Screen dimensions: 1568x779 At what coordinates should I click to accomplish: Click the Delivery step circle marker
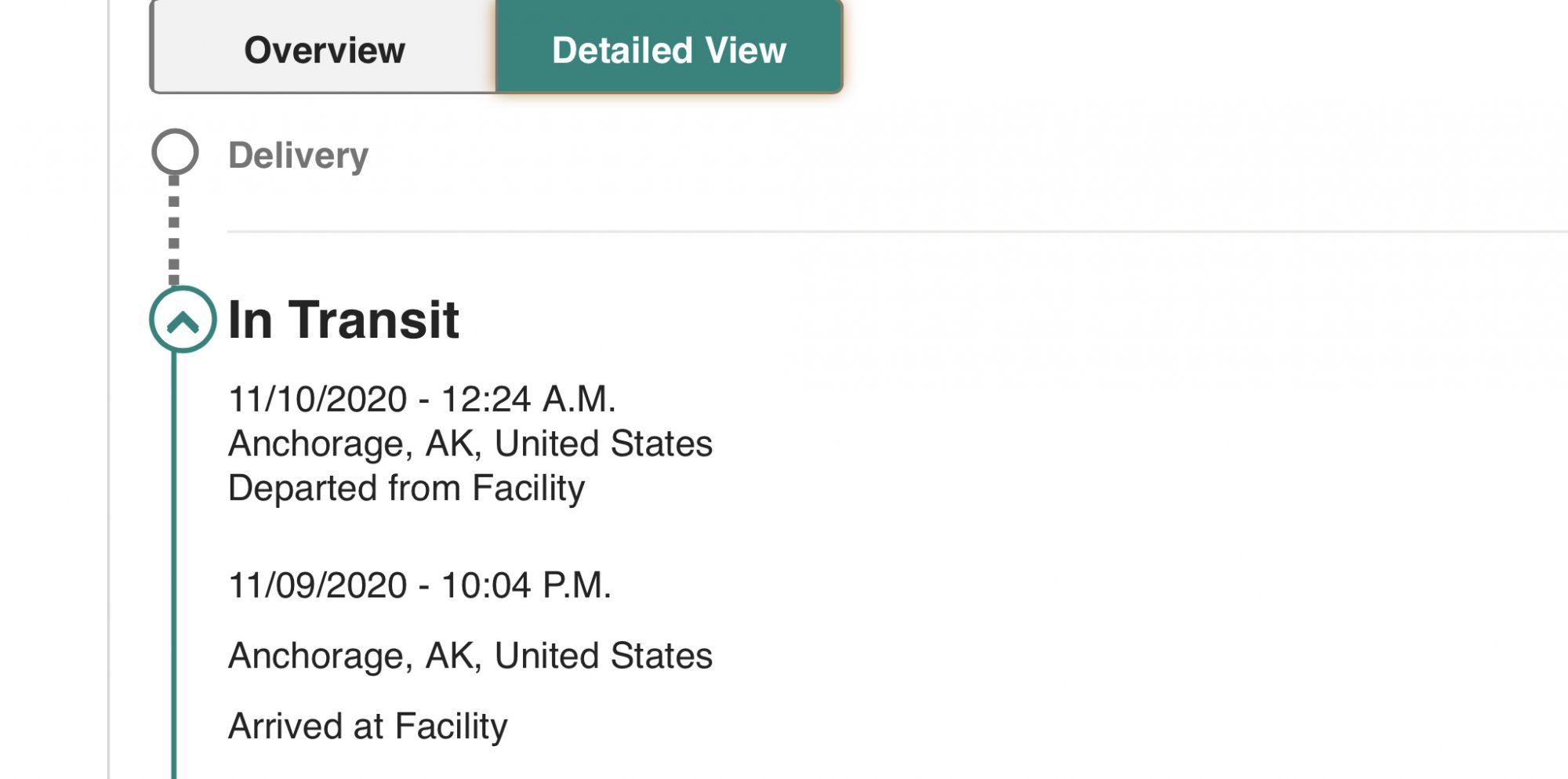[x=175, y=152]
